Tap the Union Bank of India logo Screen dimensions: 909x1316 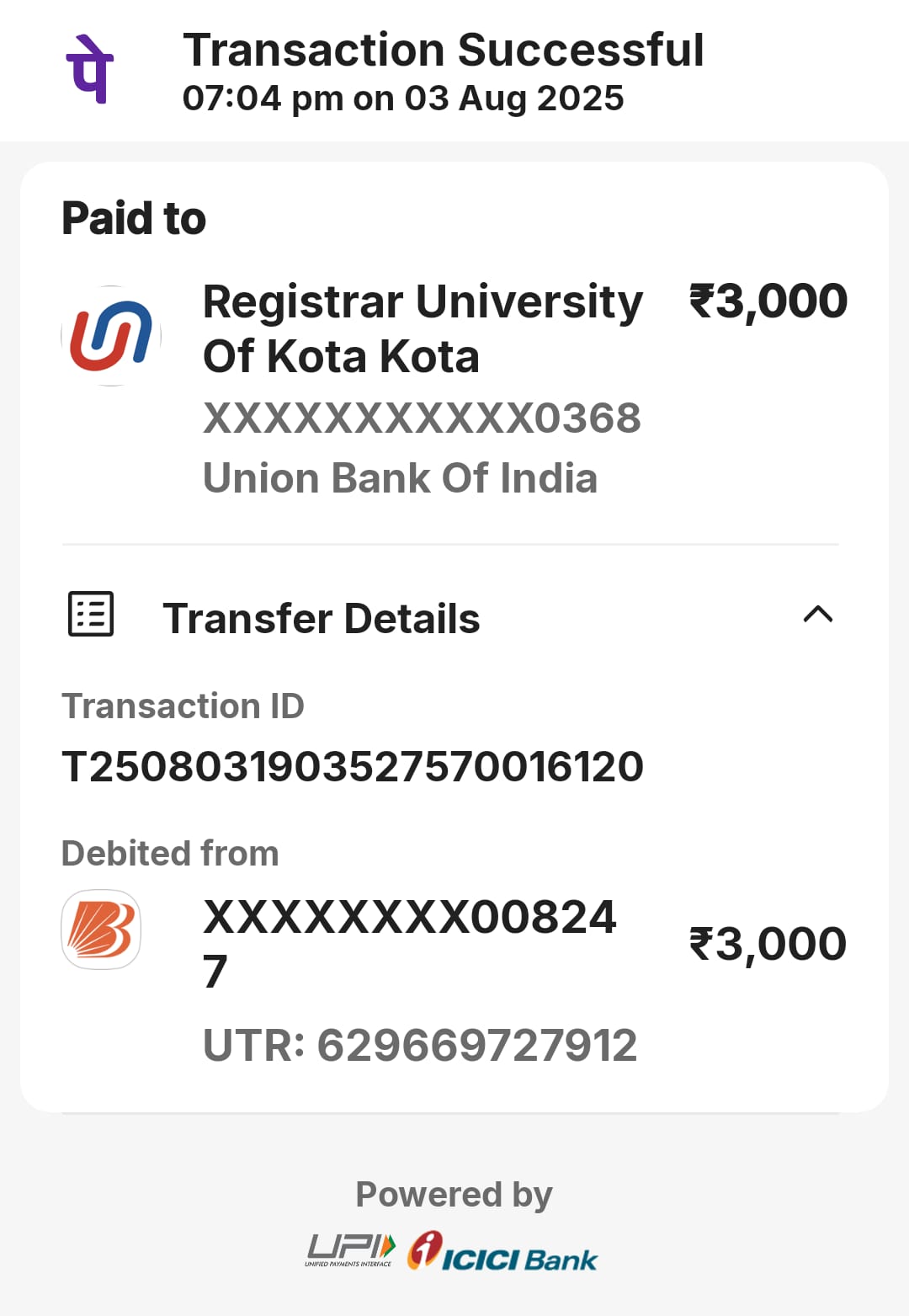point(111,336)
